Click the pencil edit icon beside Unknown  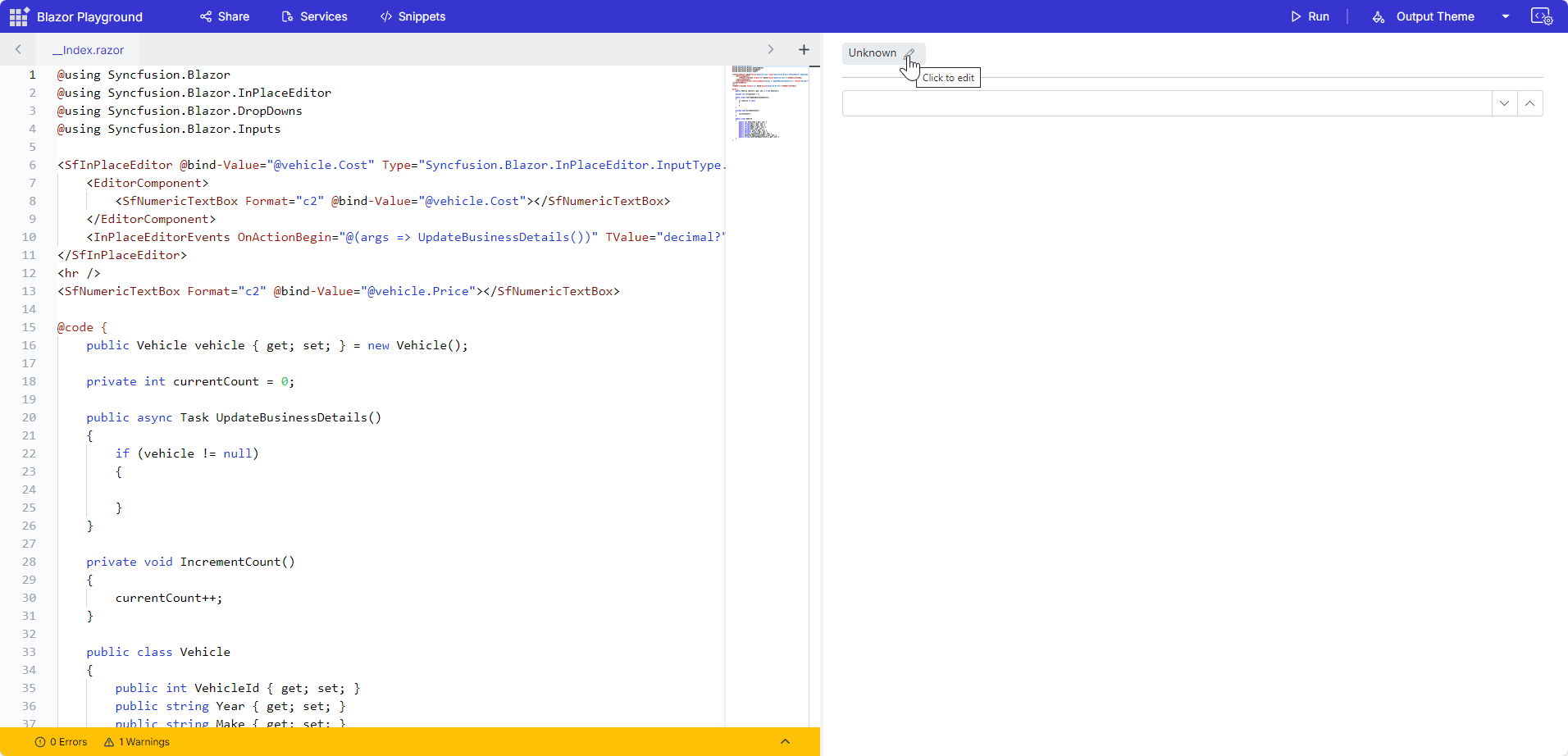point(909,52)
